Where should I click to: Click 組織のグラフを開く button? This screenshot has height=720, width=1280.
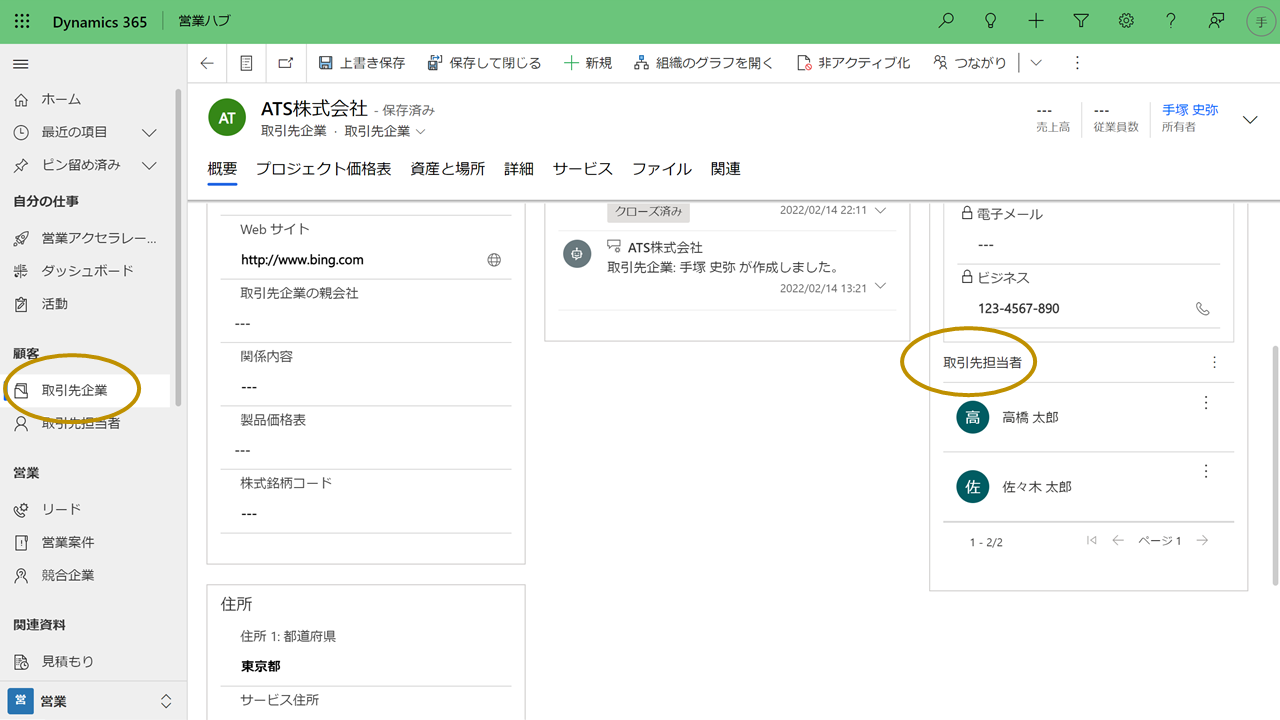[704, 63]
